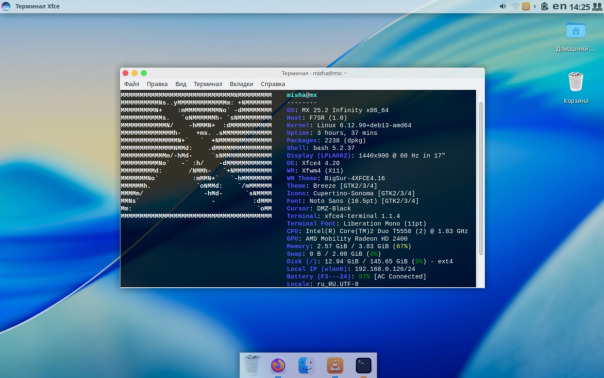604x378 pixels.
Task: Open the Корзина trash desktop icon
Action: tap(575, 87)
